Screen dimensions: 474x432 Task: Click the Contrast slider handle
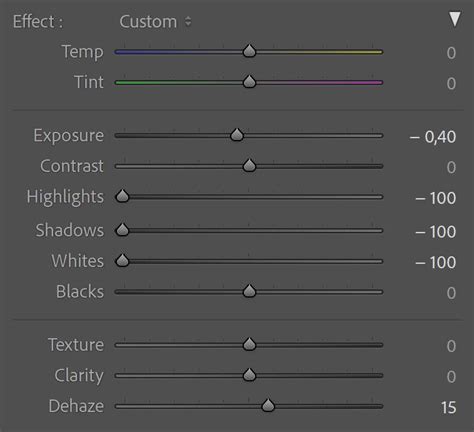(x=249, y=165)
